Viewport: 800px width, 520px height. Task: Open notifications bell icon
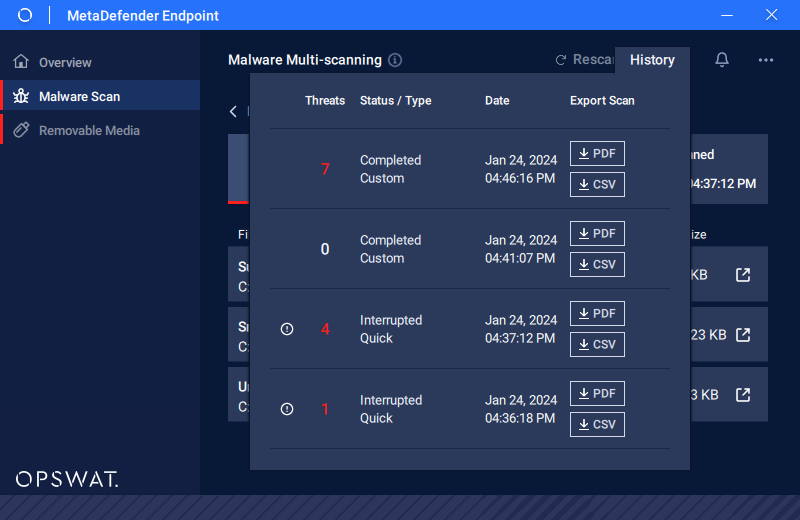[x=722, y=60]
